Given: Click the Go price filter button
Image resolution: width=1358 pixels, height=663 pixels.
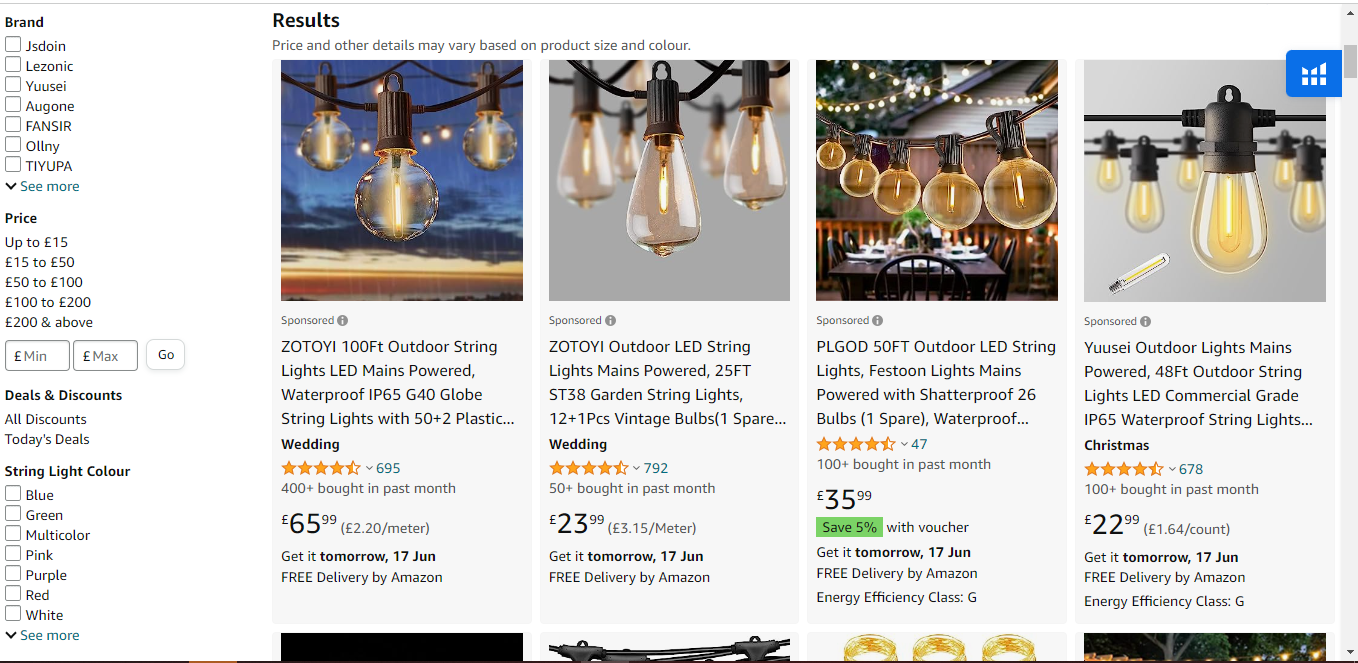Looking at the screenshot, I should [x=166, y=355].
